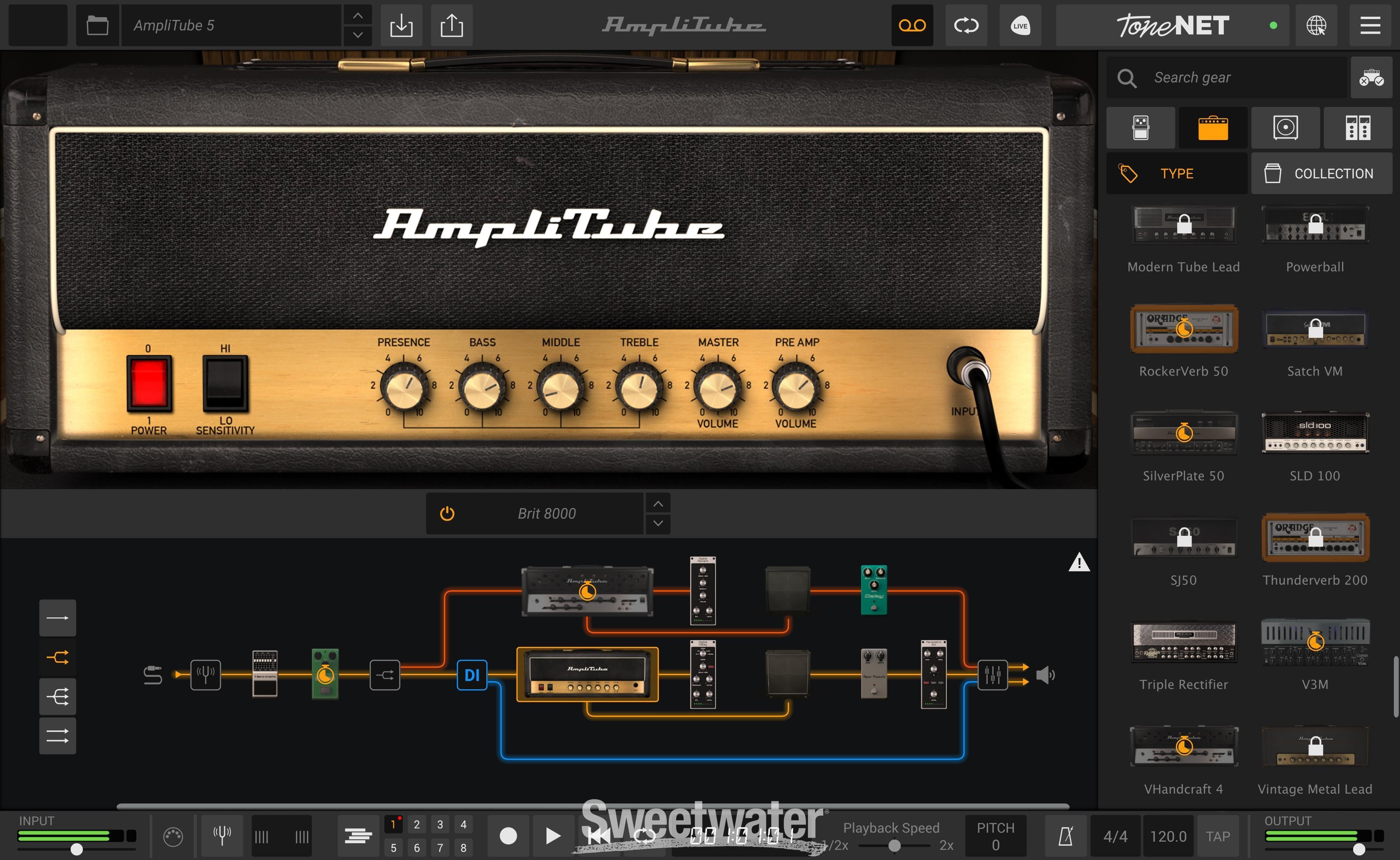The height and width of the screenshot is (860, 1400).
Task: Select track 8 in the recorder
Action: (x=463, y=848)
